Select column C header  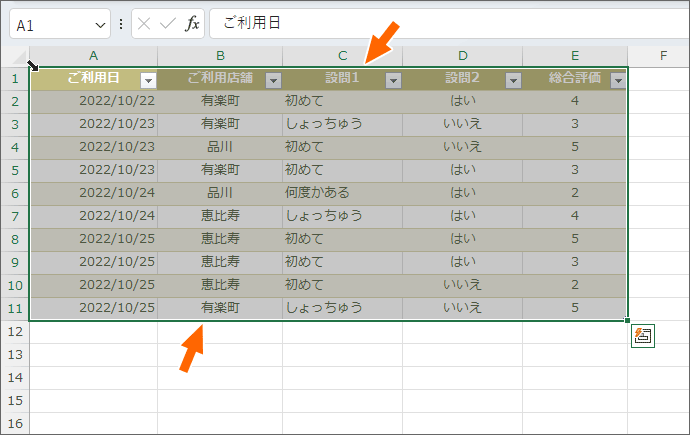(342, 56)
